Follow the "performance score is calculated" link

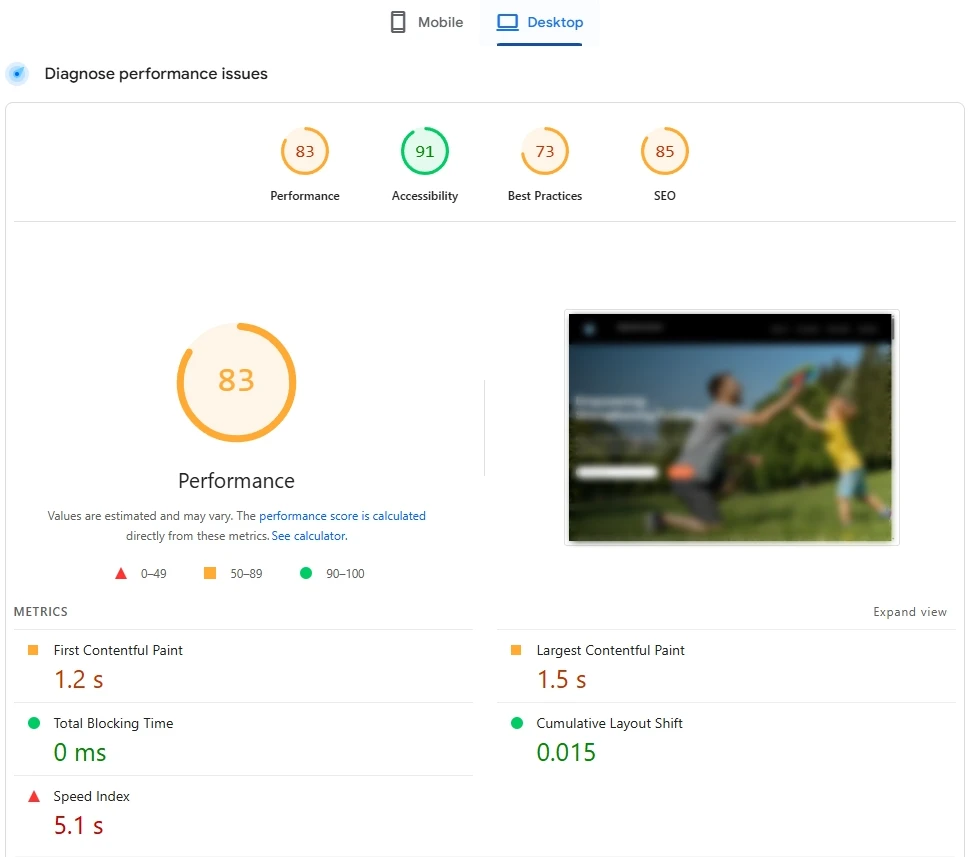point(343,515)
